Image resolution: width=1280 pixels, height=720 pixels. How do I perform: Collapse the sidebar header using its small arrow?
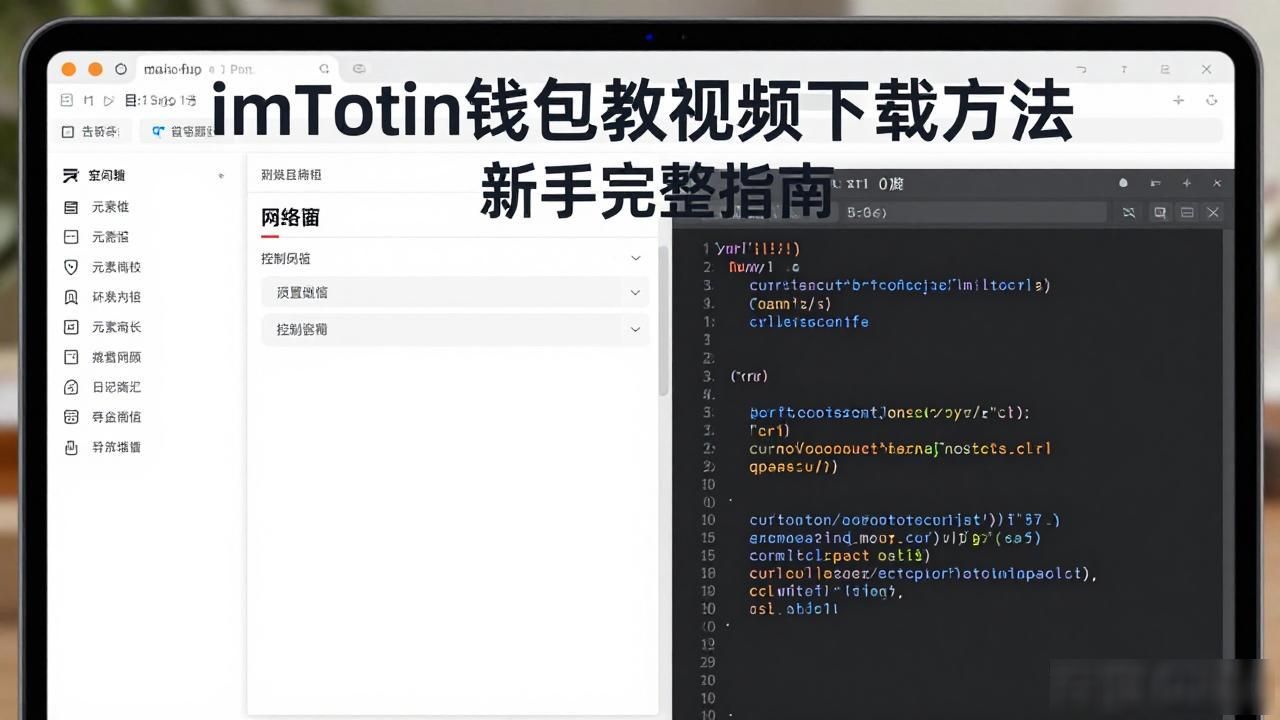point(221,176)
